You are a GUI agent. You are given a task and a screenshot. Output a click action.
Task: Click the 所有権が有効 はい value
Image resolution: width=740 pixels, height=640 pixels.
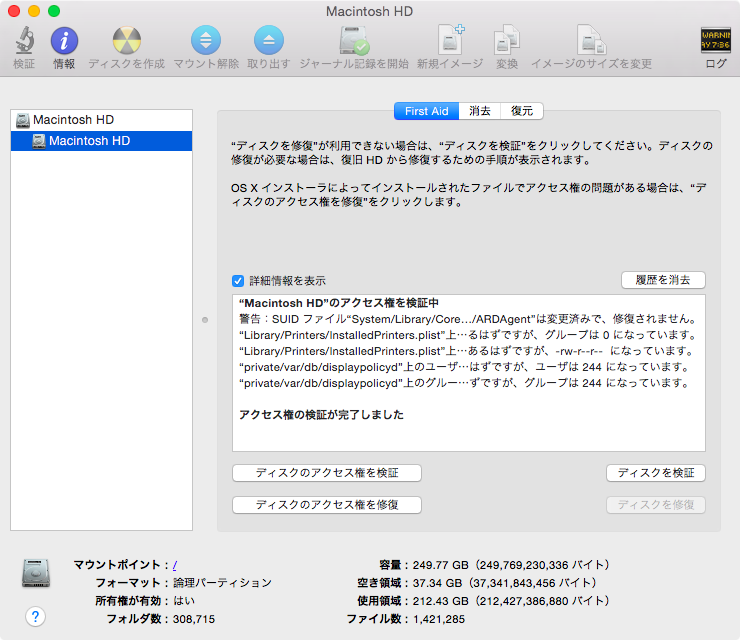184,601
